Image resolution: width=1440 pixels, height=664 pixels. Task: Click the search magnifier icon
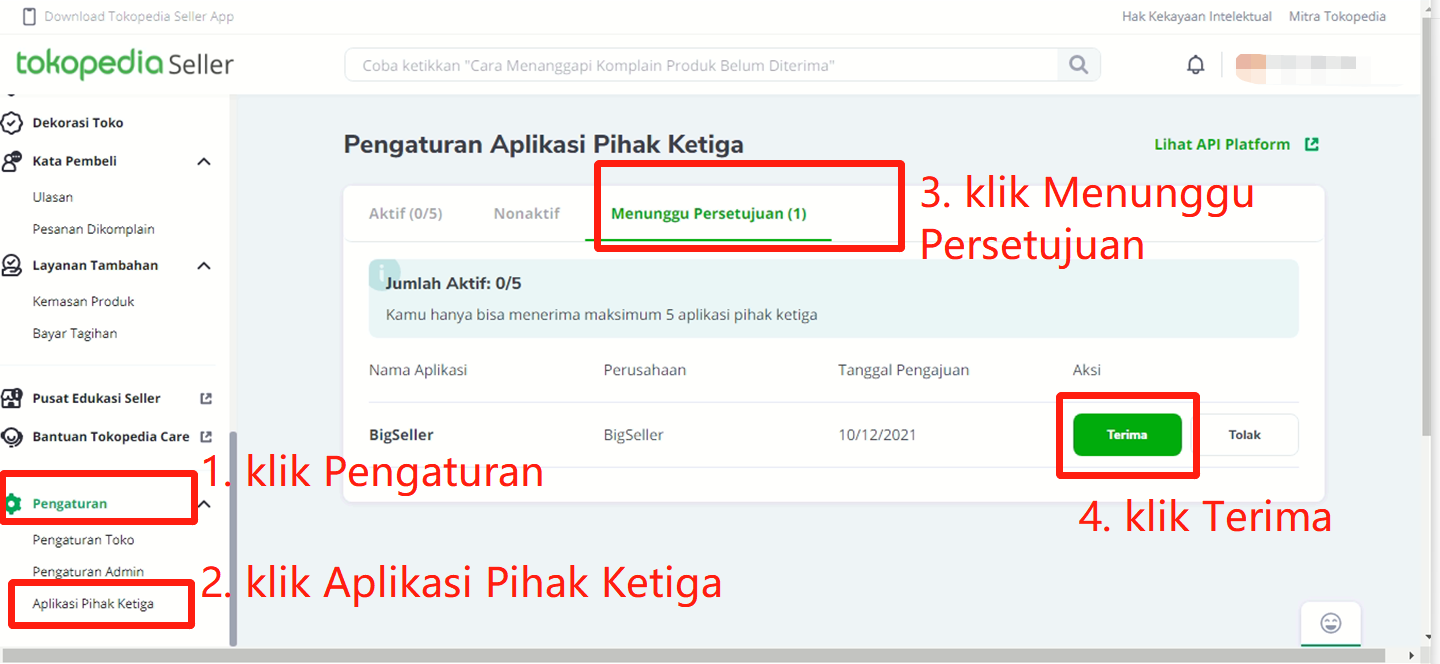click(x=1078, y=65)
